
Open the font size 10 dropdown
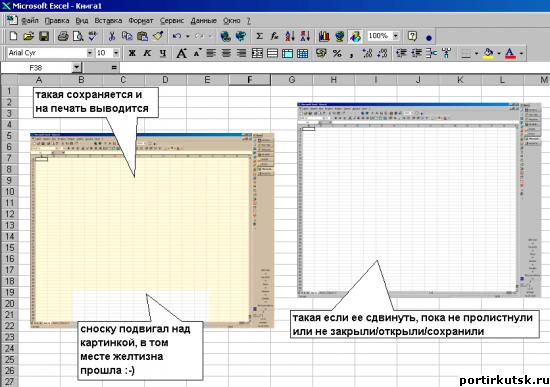[x=116, y=53]
